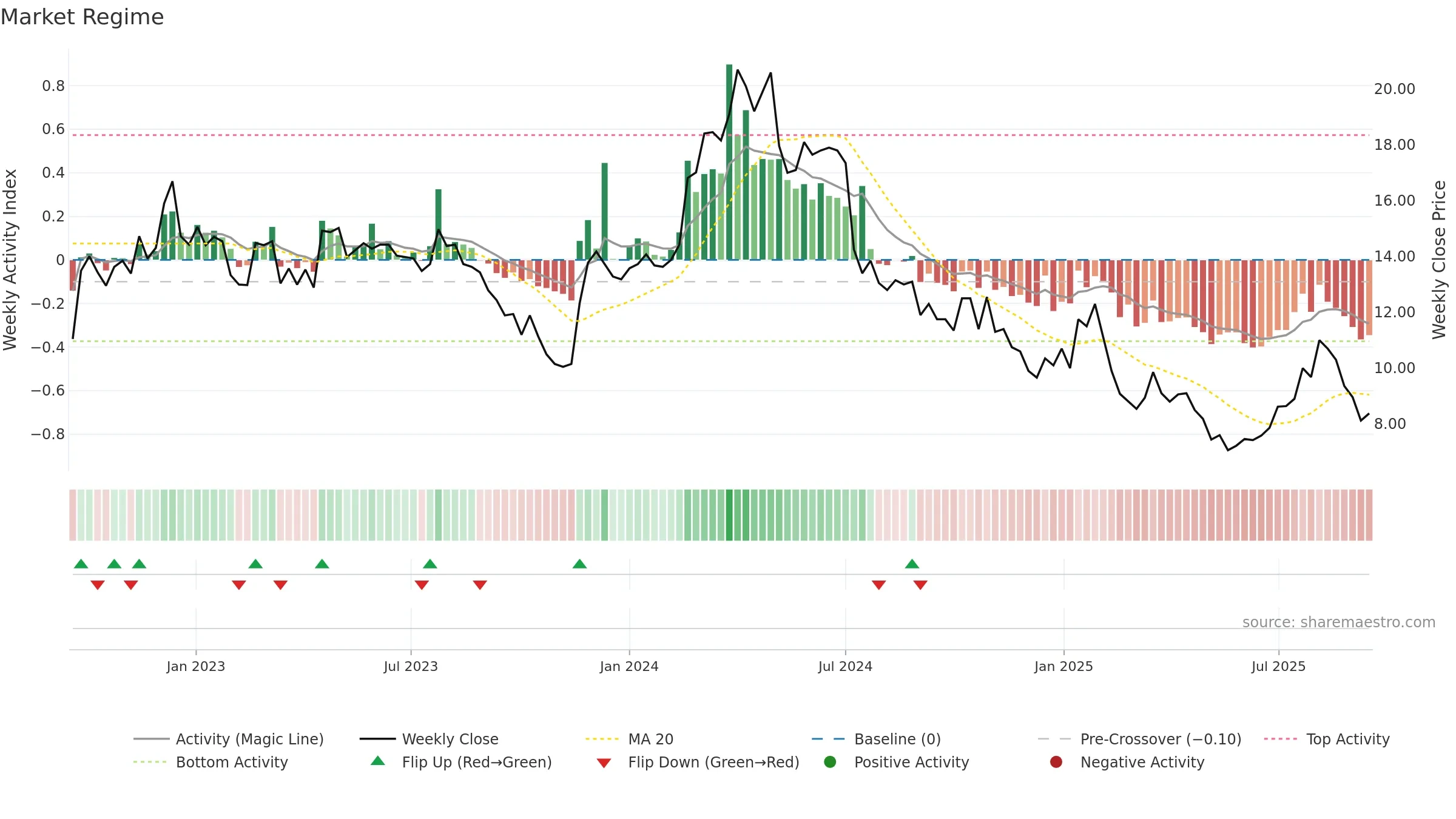This screenshot has height=819, width=1456.
Task: Click the −0.6 tick on the left axis
Action: (48, 390)
